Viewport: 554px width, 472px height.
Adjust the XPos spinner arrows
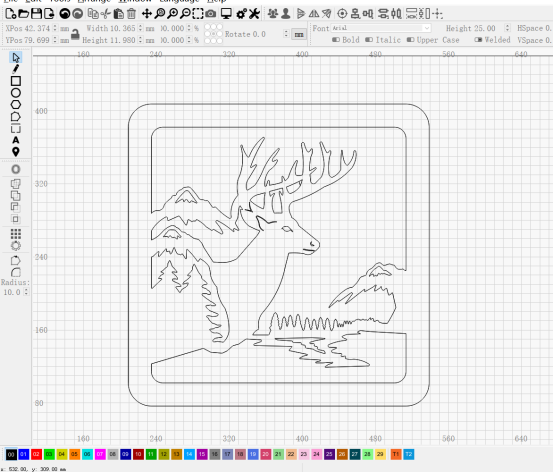pyautogui.click(x=55, y=28)
